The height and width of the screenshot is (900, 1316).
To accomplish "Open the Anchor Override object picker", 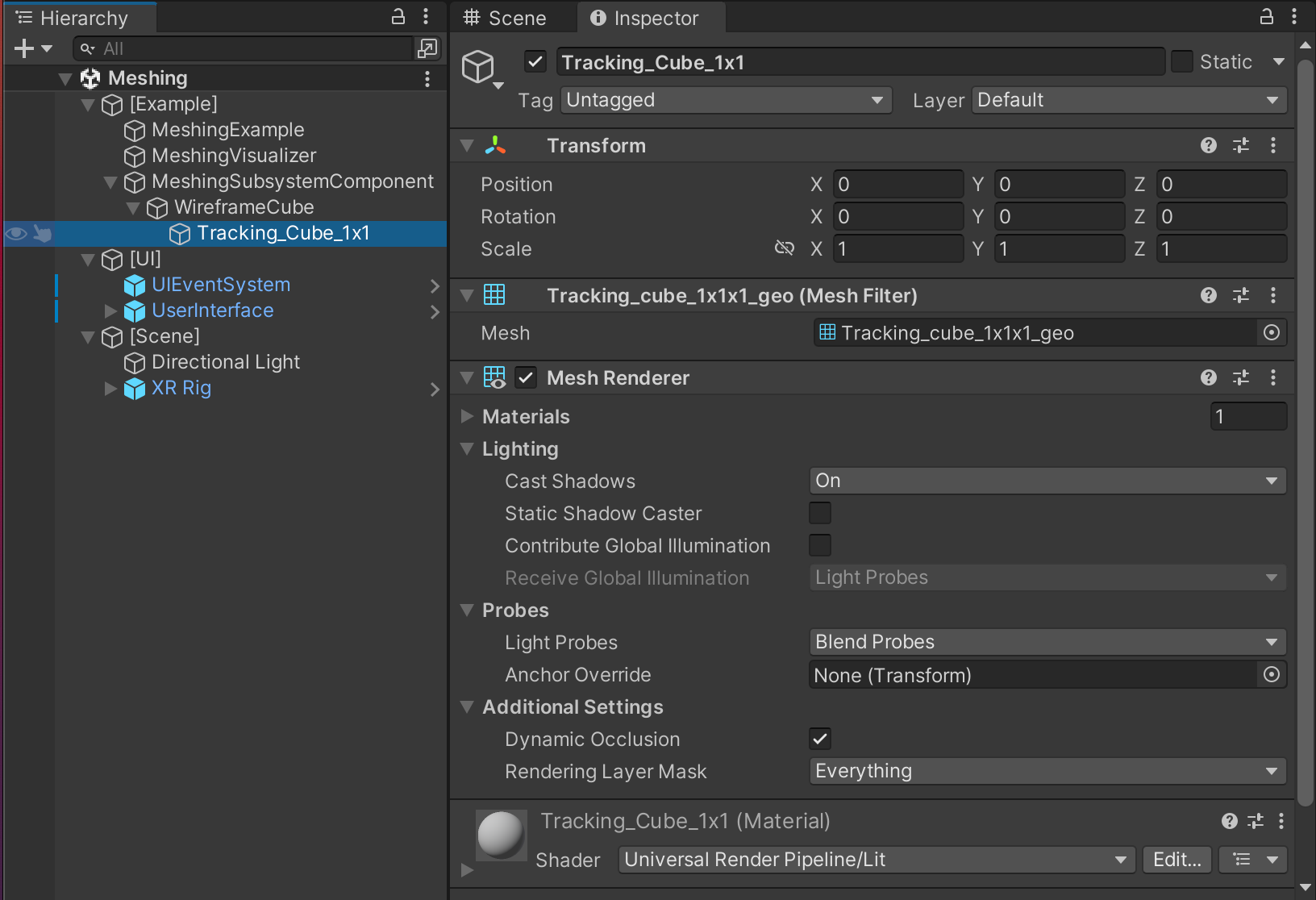I will [x=1272, y=675].
